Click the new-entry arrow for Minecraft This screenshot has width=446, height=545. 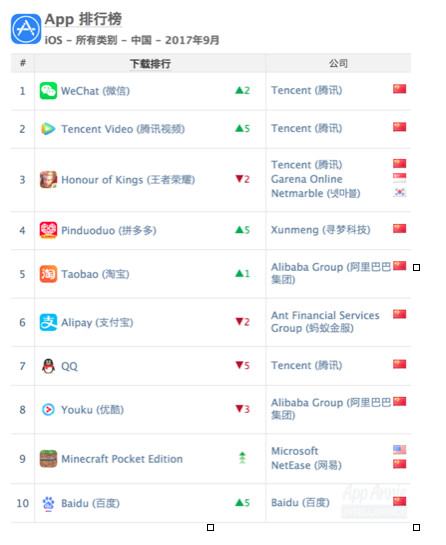[x=243, y=458]
